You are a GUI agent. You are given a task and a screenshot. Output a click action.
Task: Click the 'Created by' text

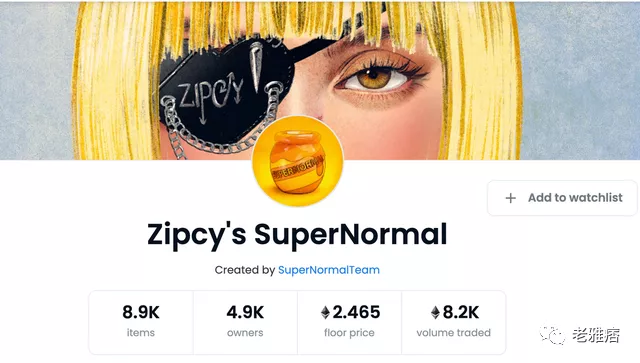245,270
